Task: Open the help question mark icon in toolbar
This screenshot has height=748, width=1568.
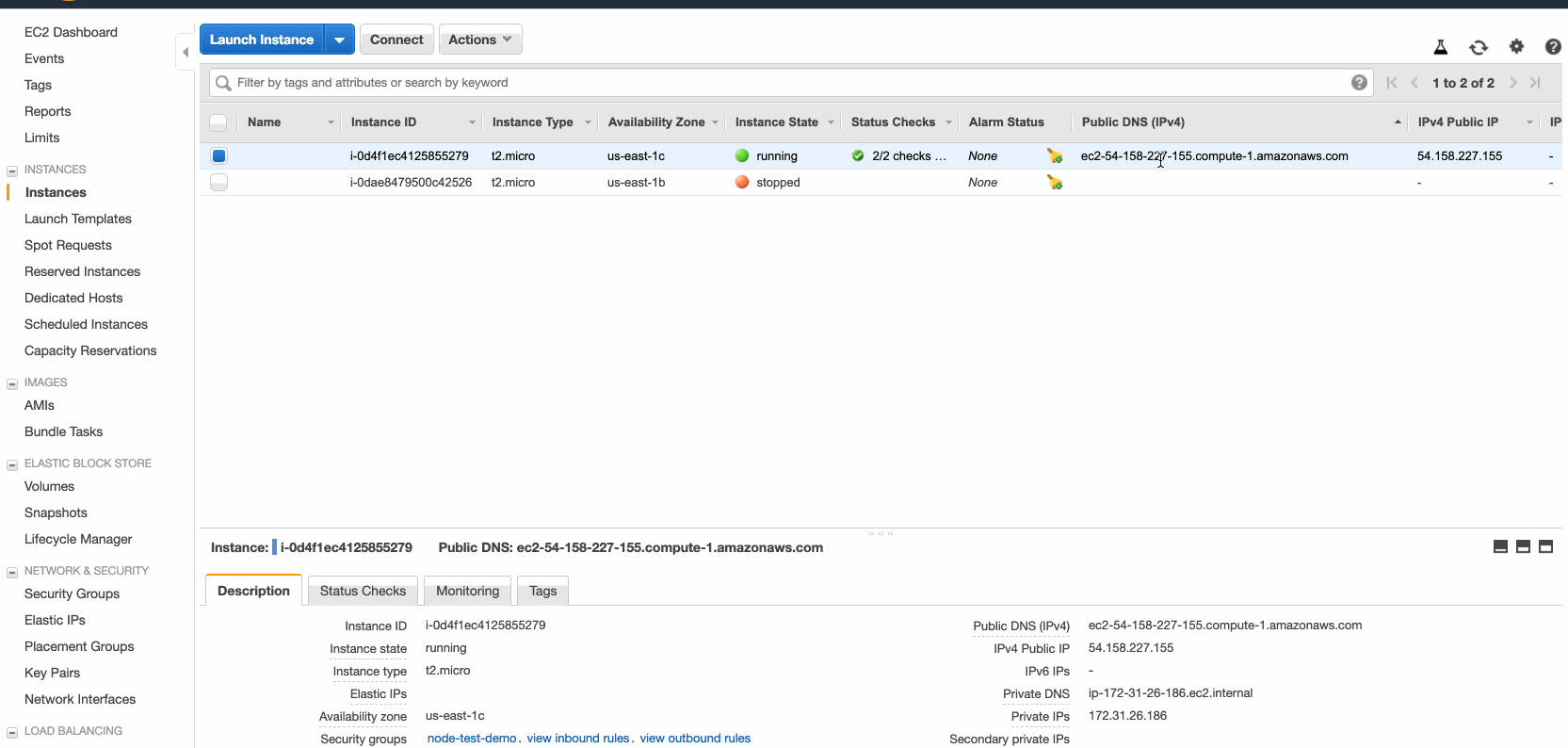Action: [1553, 46]
